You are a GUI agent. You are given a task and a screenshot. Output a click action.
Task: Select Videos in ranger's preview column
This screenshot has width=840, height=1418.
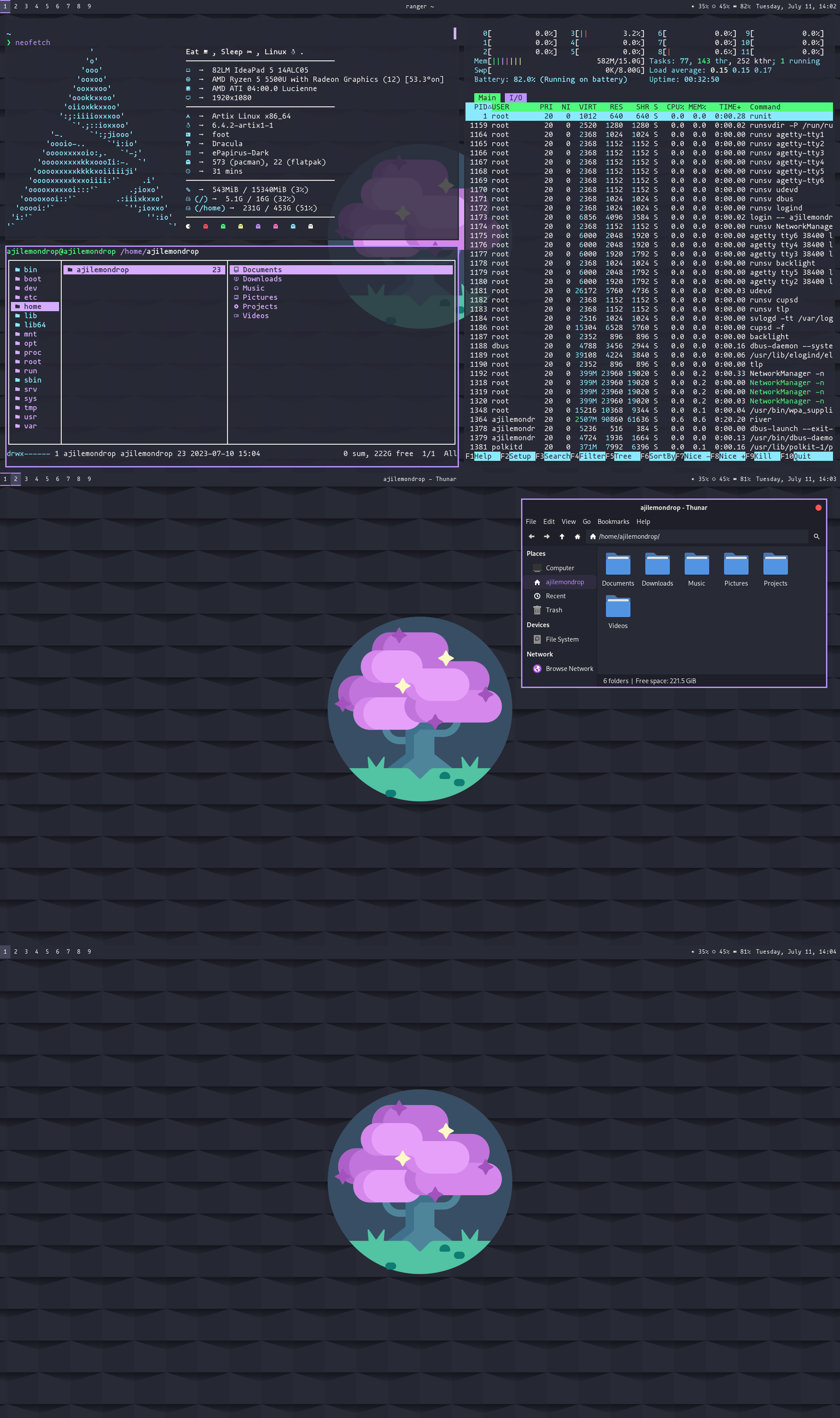341,316
